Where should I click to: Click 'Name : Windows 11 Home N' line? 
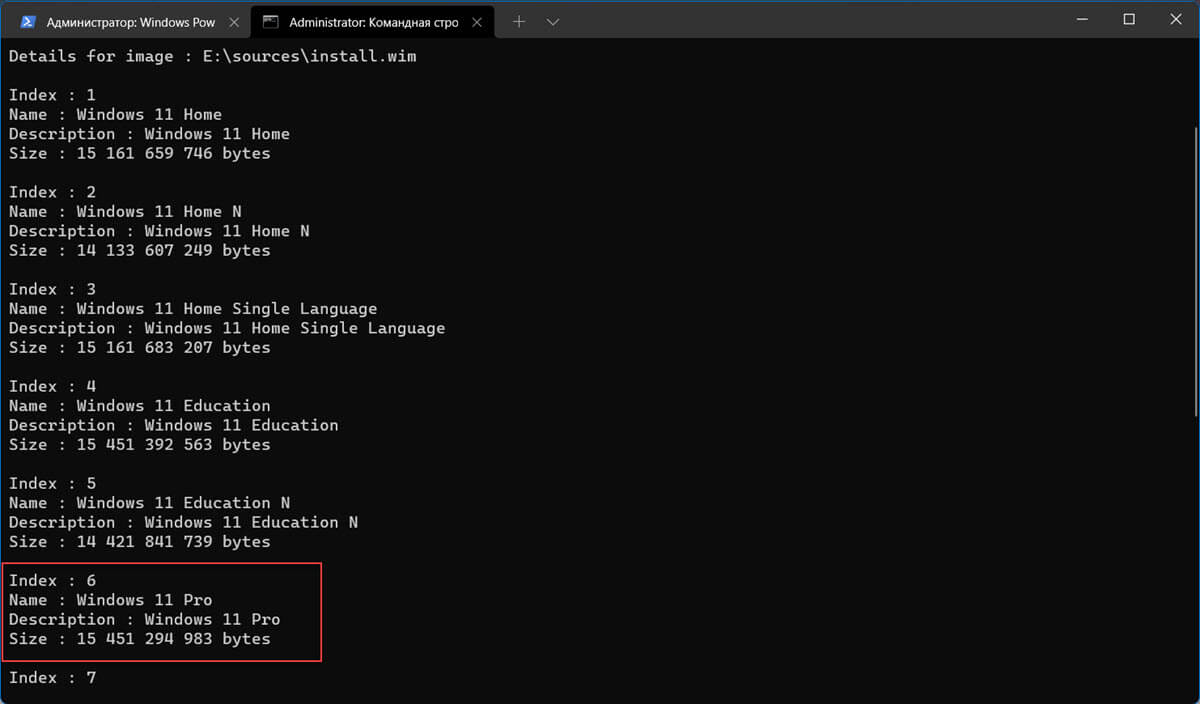[x=125, y=211]
